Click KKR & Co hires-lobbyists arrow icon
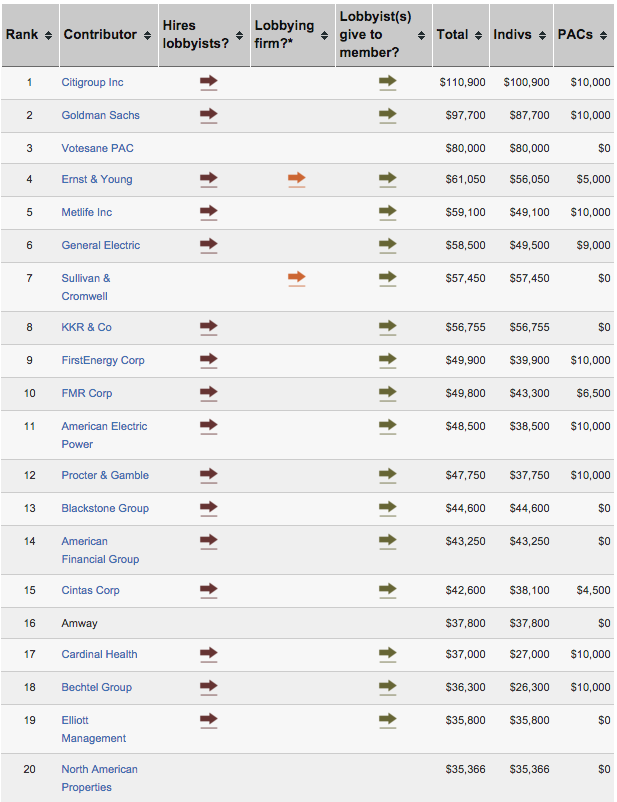617x802 pixels. pos(209,327)
